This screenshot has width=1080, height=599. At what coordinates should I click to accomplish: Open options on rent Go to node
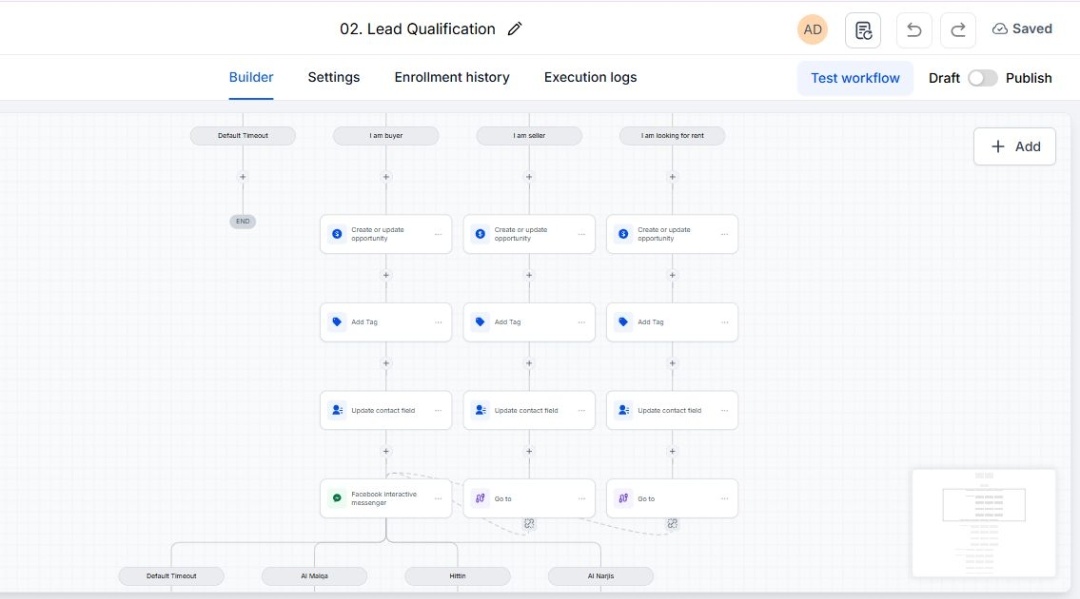pos(725,498)
